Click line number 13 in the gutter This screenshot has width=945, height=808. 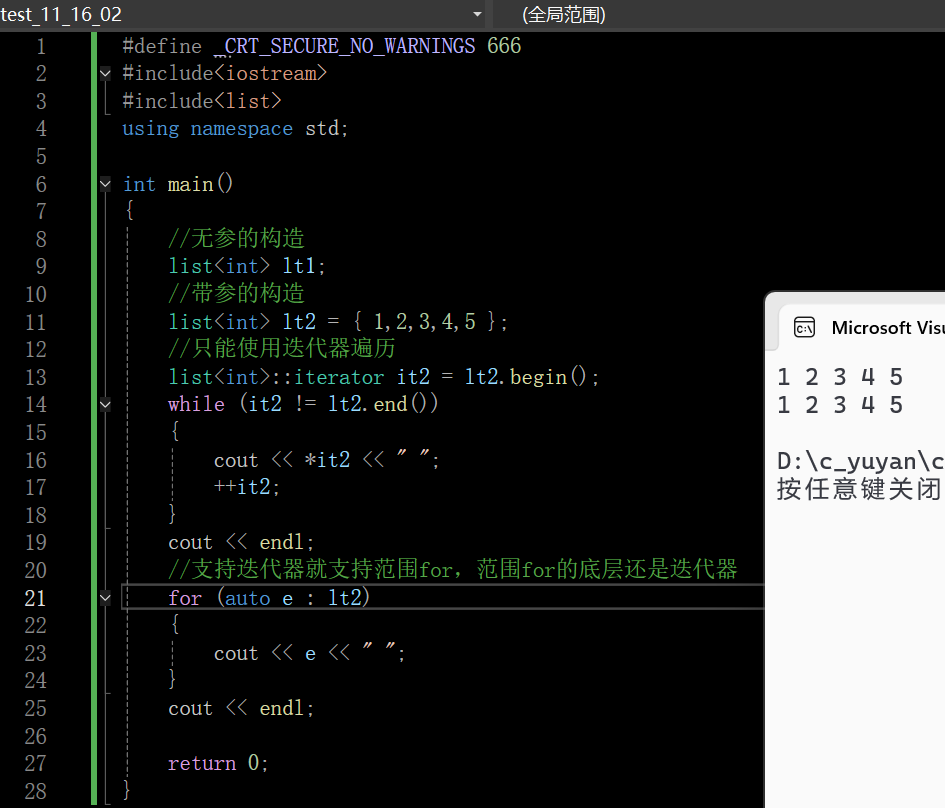(35, 377)
